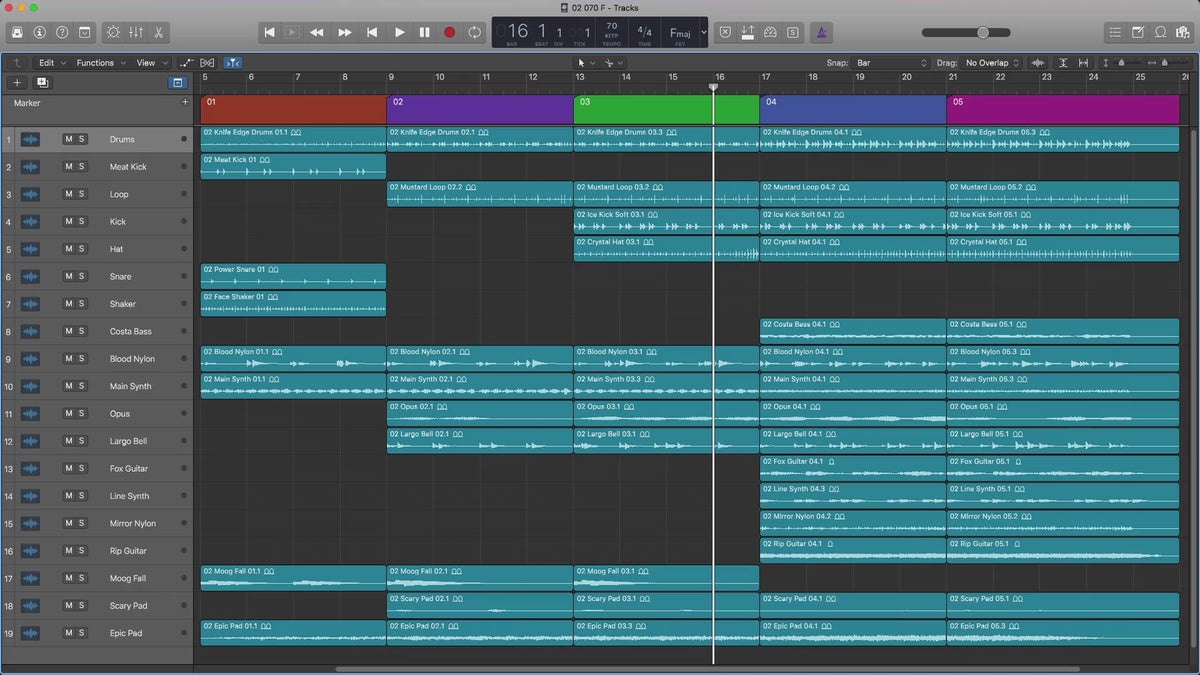Open the Note Pad panel
Screen dimensions: 1200x675
point(1138,32)
